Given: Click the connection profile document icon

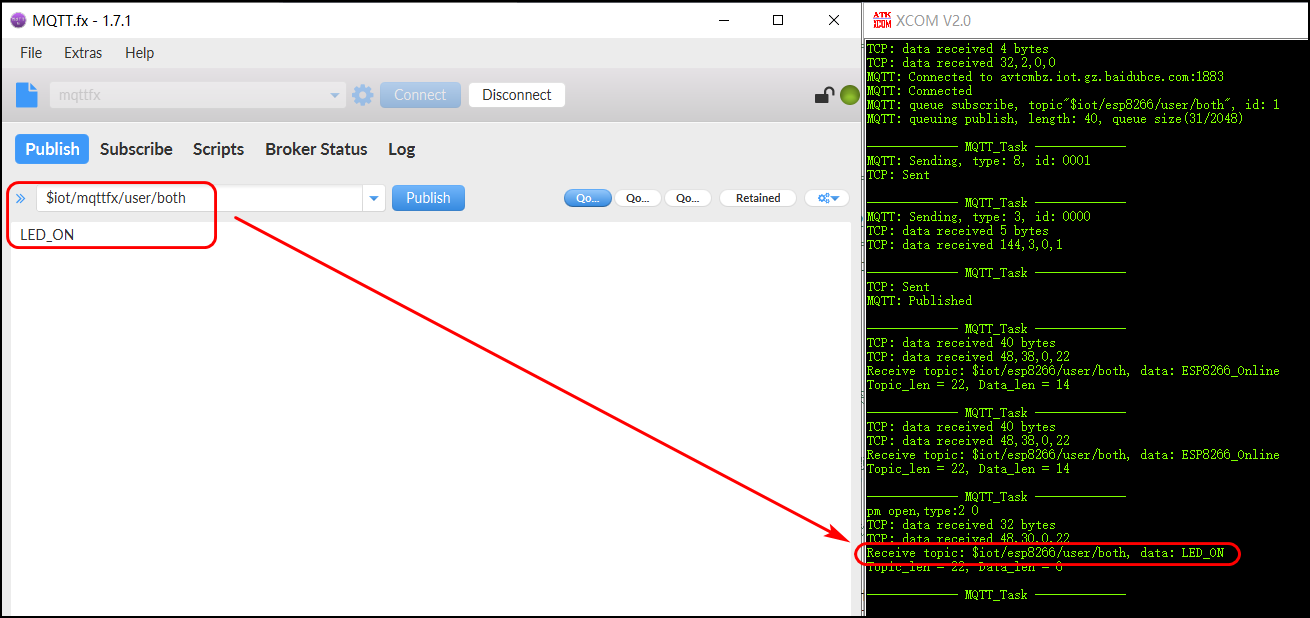Looking at the screenshot, I should tap(26, 95).
